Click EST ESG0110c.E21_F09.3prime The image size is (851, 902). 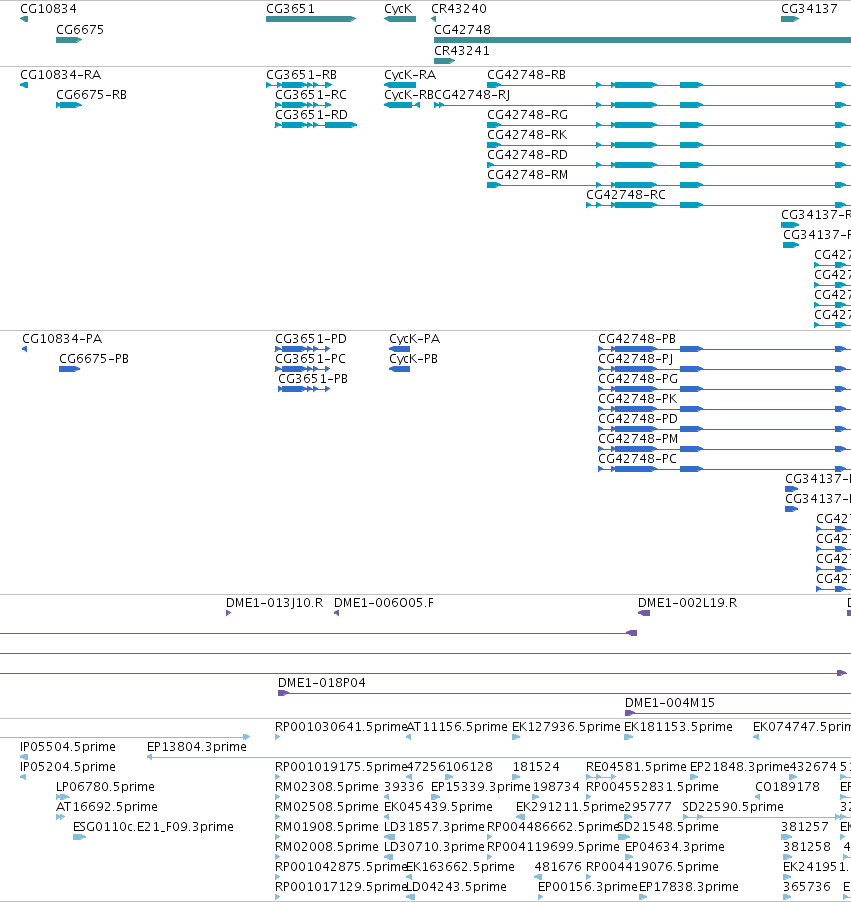(x=153, y=826)
